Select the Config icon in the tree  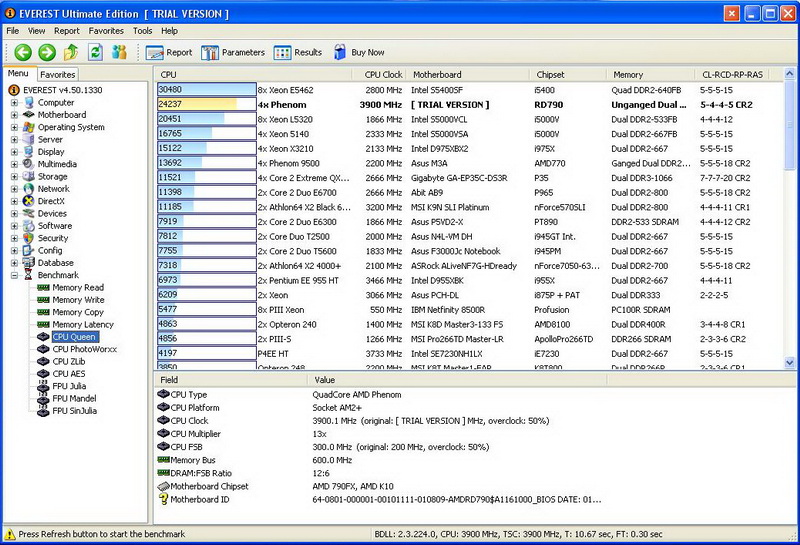29,251
